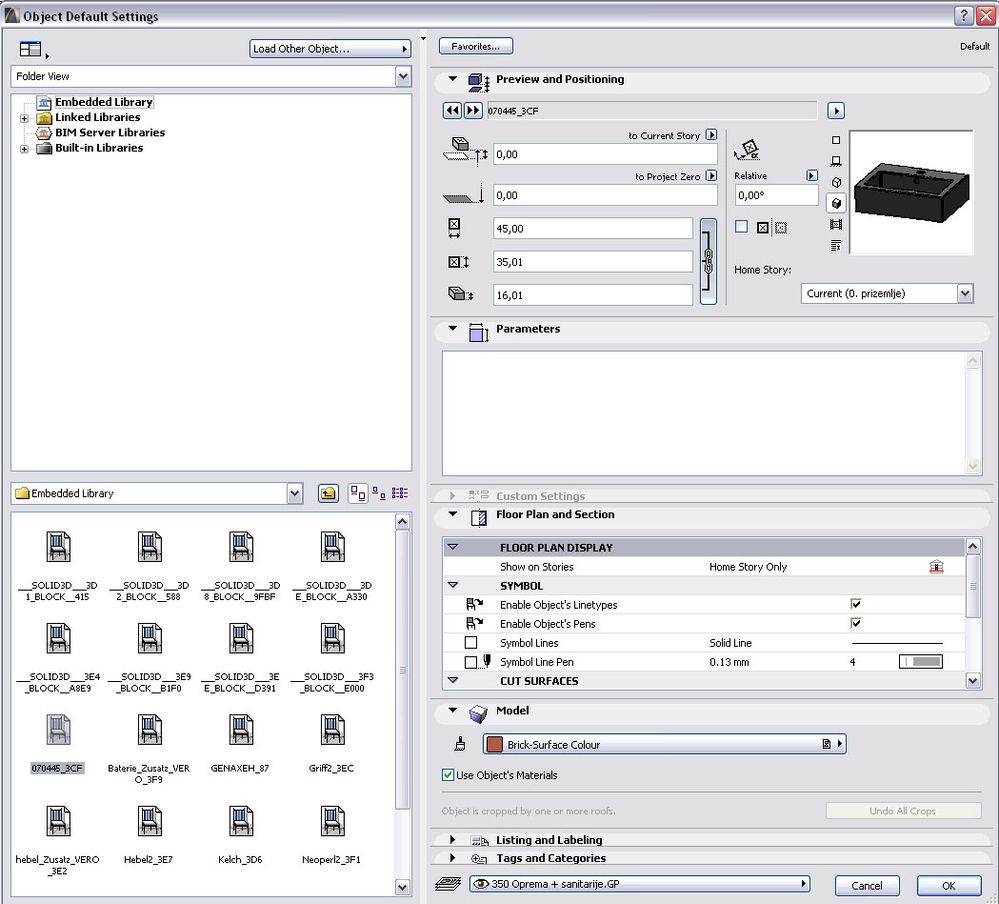Click the Favorites button
Image resolution: width=999 pixels, height=904 pixels.
(476, 46)
